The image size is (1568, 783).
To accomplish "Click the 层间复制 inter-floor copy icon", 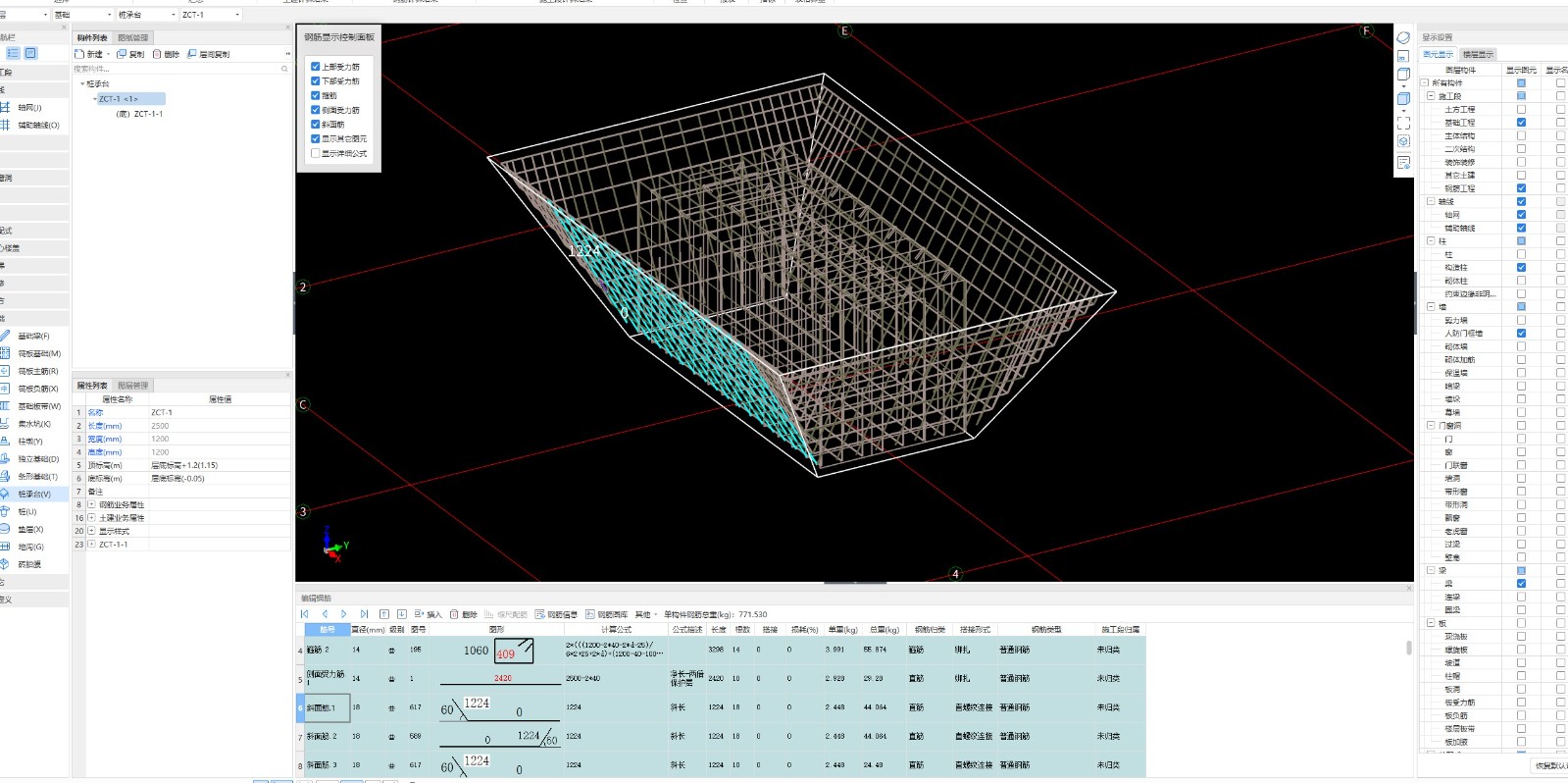I will click(x=192, y=54).
